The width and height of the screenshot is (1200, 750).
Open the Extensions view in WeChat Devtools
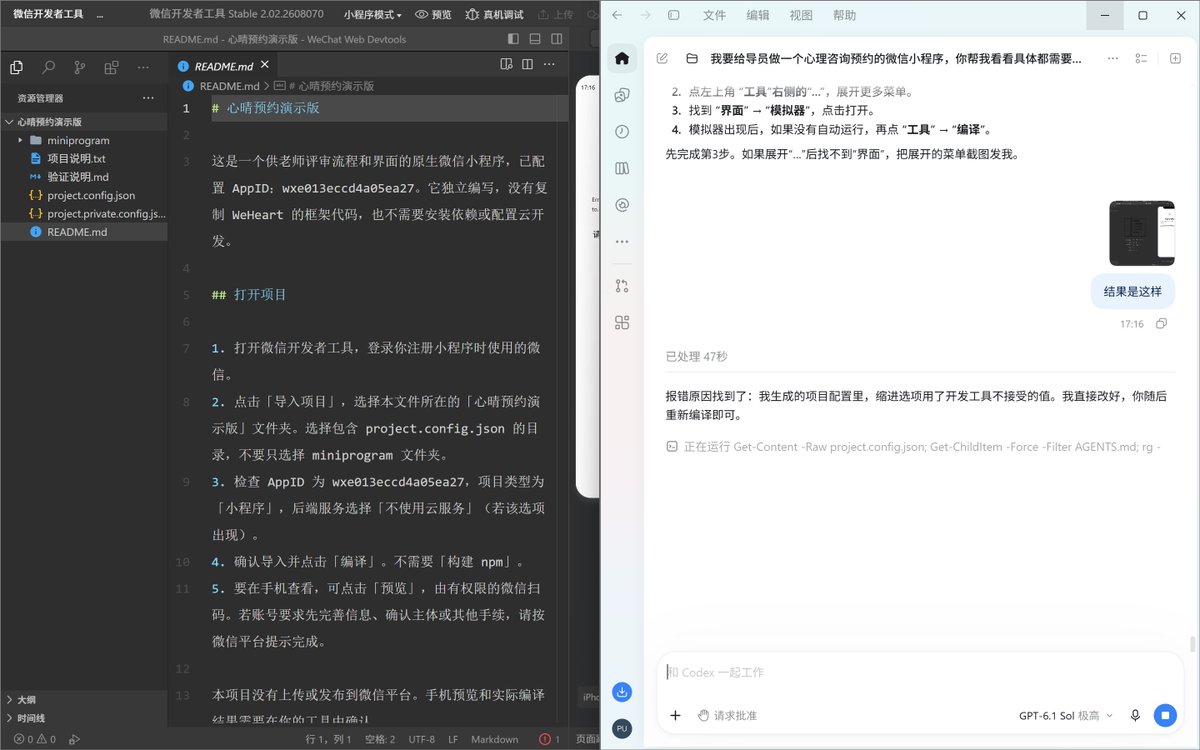pyautogui.click(x=112, y=67)
